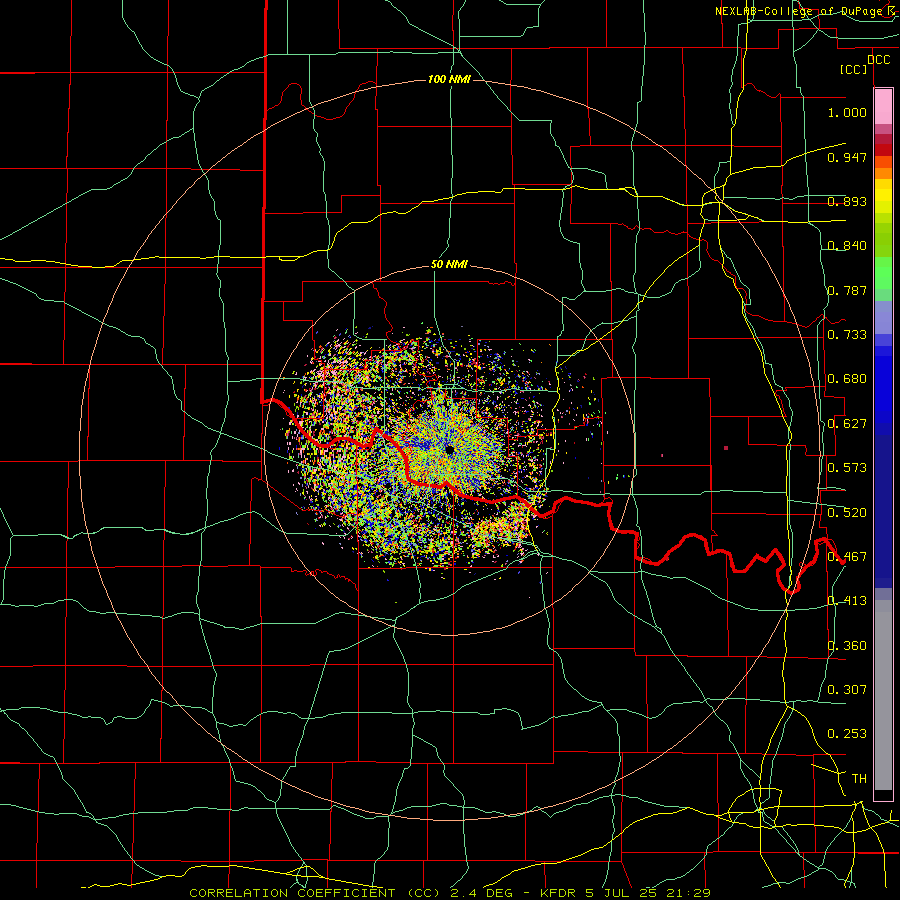Select the 0.253 scale value
Viewport: 900px width, 900px height.
click(847, 734)
